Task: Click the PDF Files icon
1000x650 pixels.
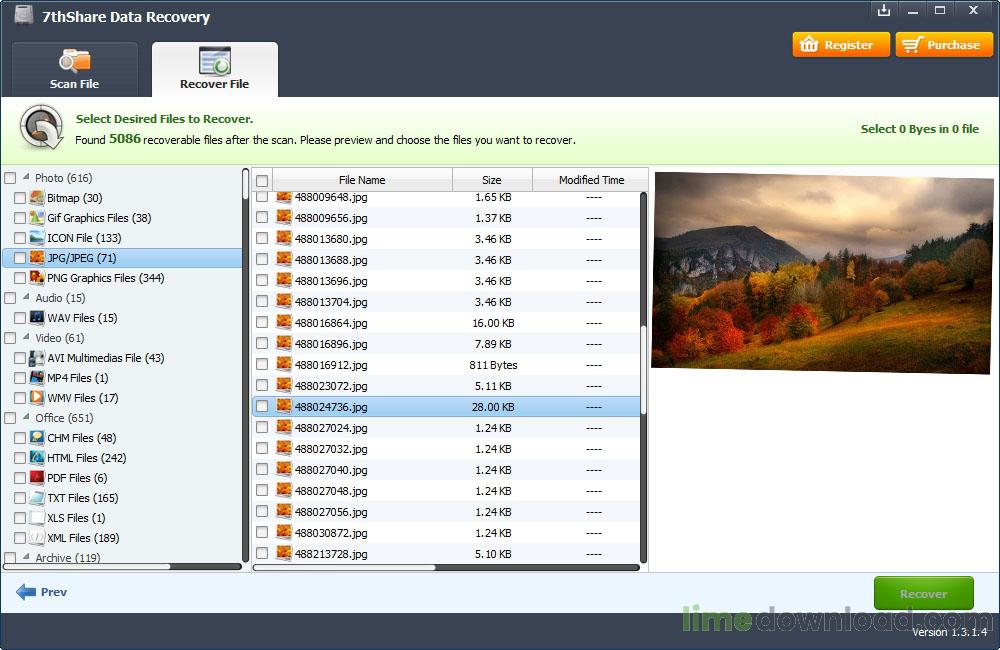Action: coord(37,478)
